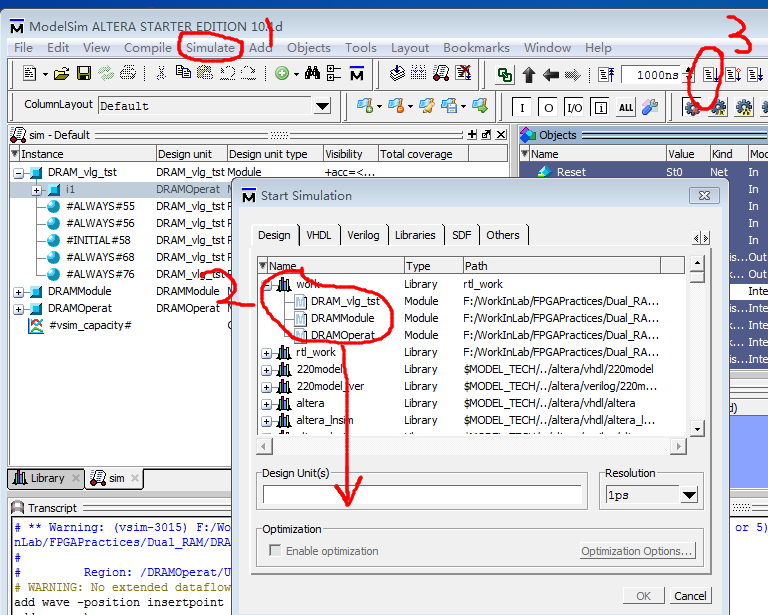Click the Paste toolbar icon
Screen dimensions: 768x615
pyautogui.click(x=205, y=72)
